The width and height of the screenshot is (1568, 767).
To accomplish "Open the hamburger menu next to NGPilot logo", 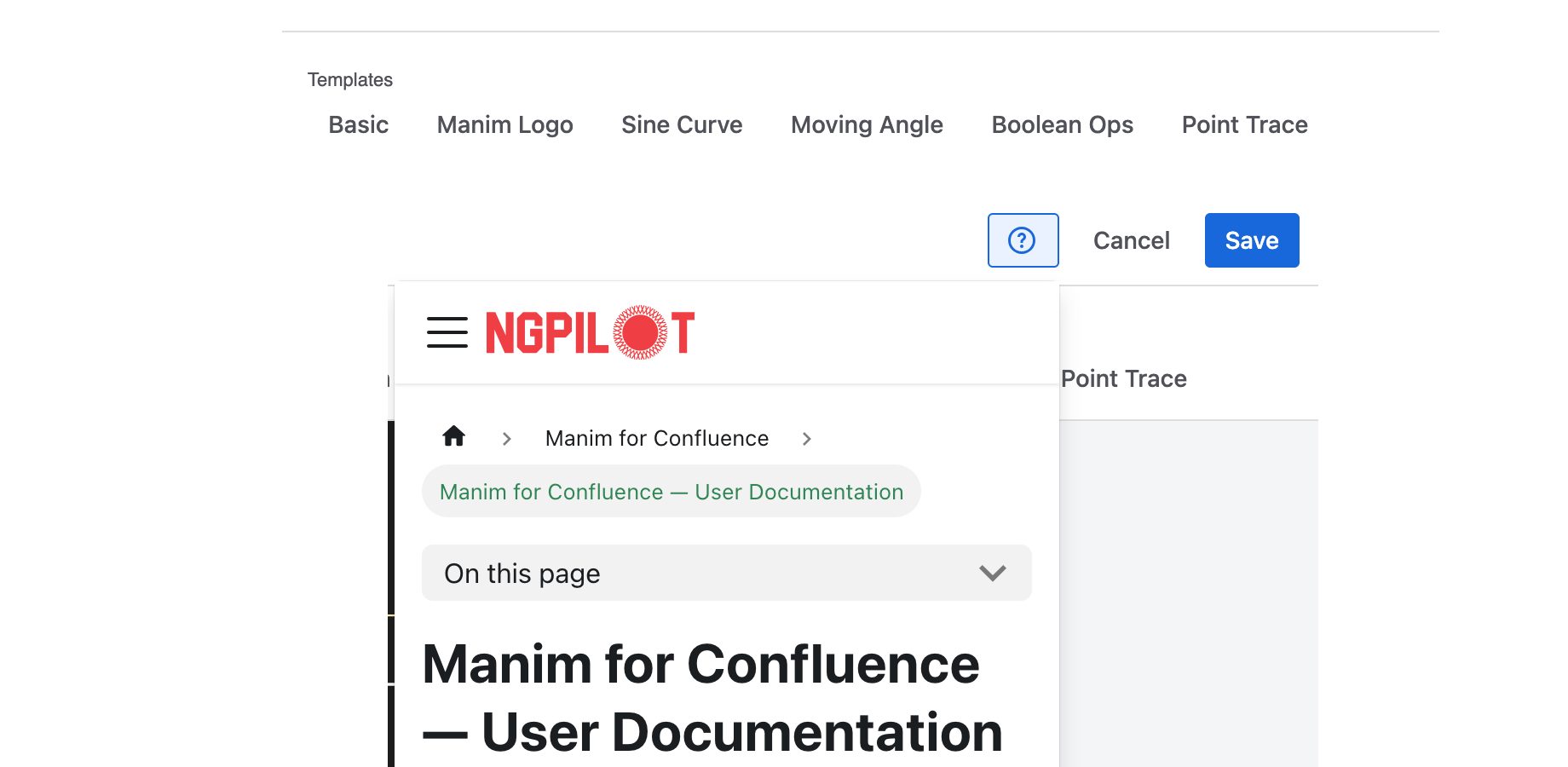I will coord(447,332).
